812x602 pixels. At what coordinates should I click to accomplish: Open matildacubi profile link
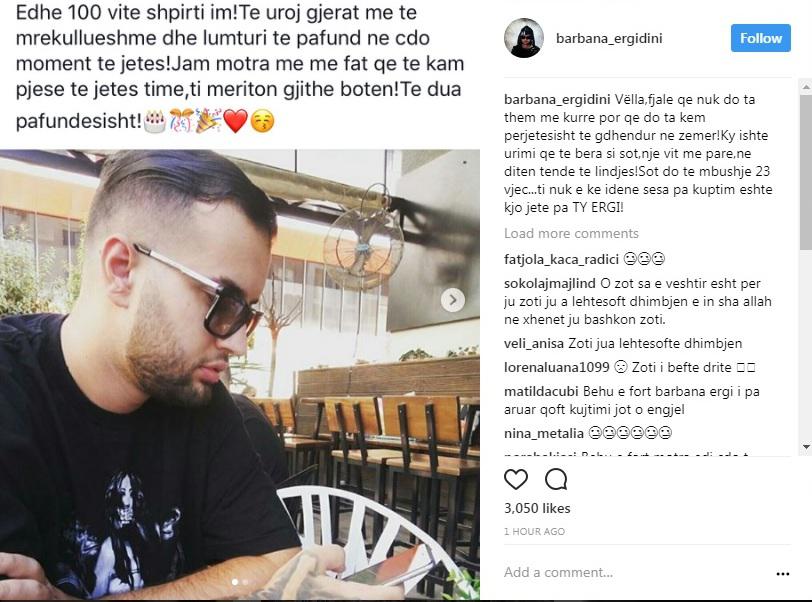[541, 391]
